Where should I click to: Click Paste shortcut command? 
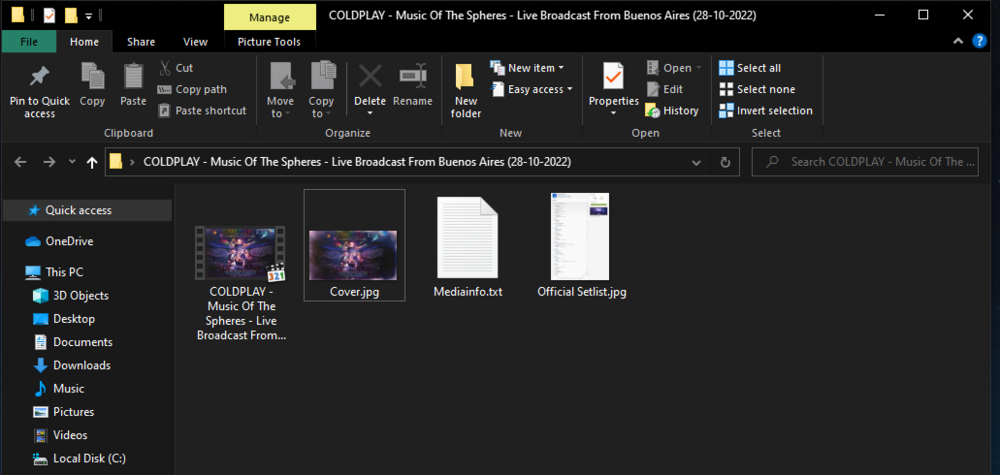click(x=202, y=110)
